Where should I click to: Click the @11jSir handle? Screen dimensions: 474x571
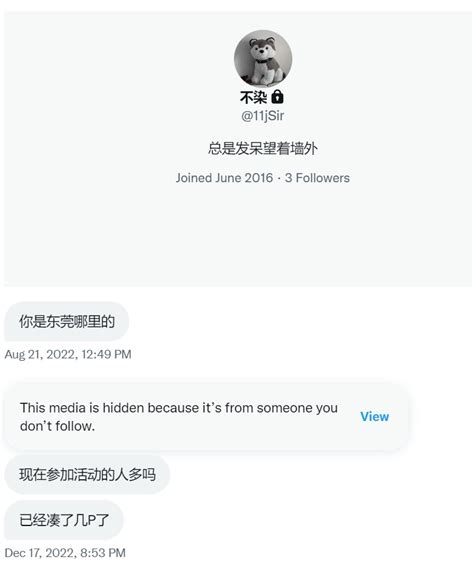click(262, 116)
